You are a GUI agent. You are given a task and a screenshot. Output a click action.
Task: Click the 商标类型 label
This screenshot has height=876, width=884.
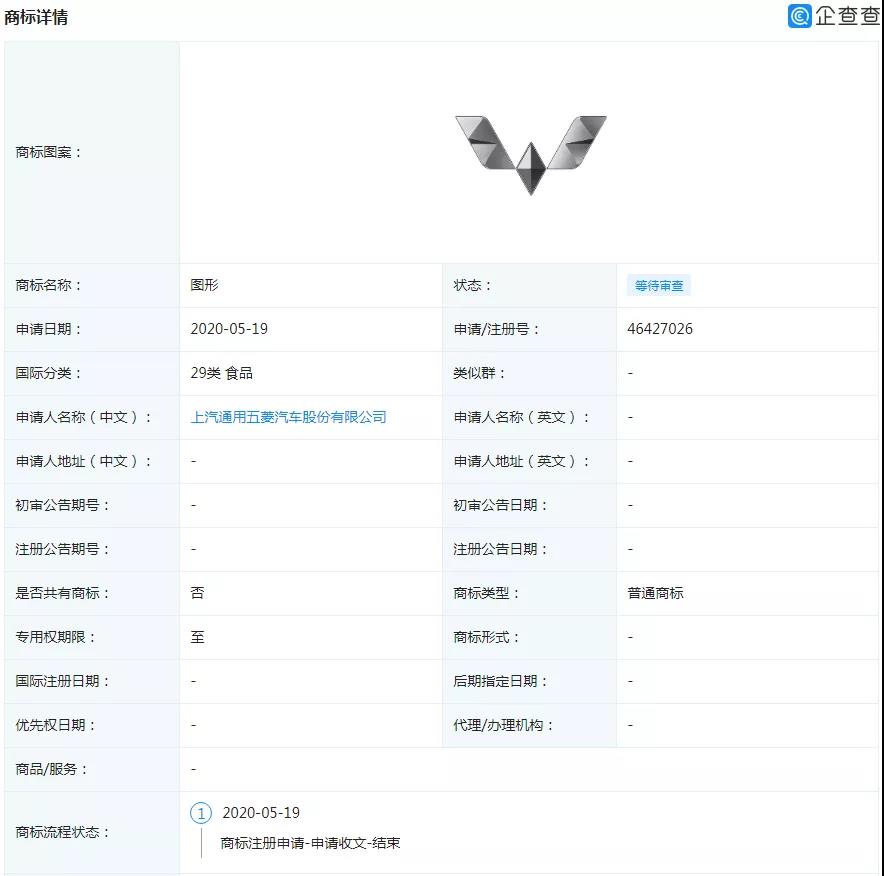487,593
